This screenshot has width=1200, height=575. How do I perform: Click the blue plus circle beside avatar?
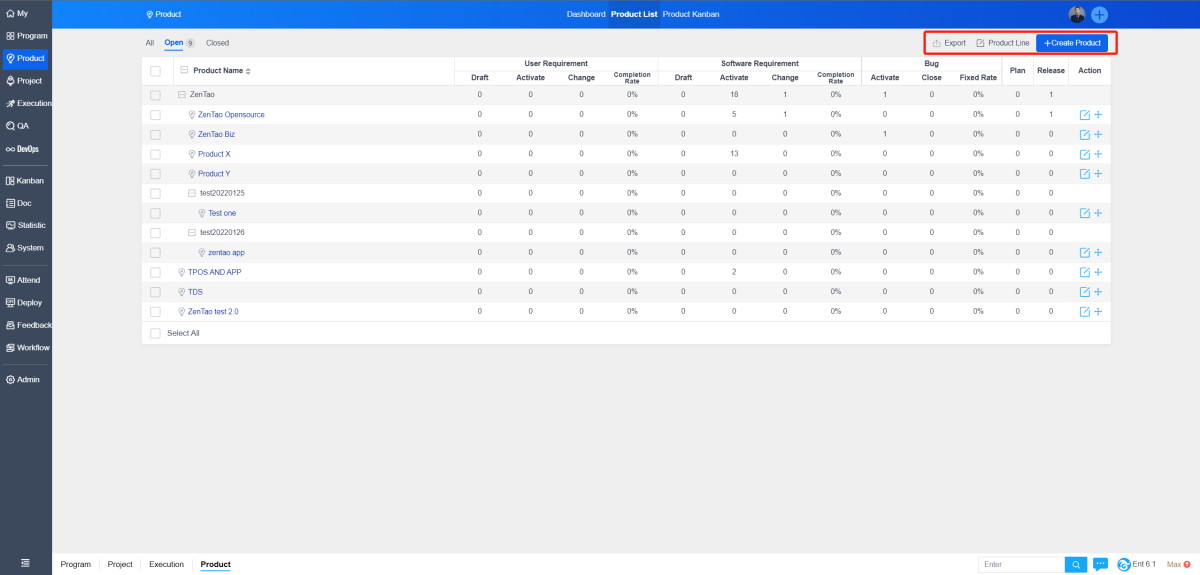pyautogui.click(x=1099, y=15)
